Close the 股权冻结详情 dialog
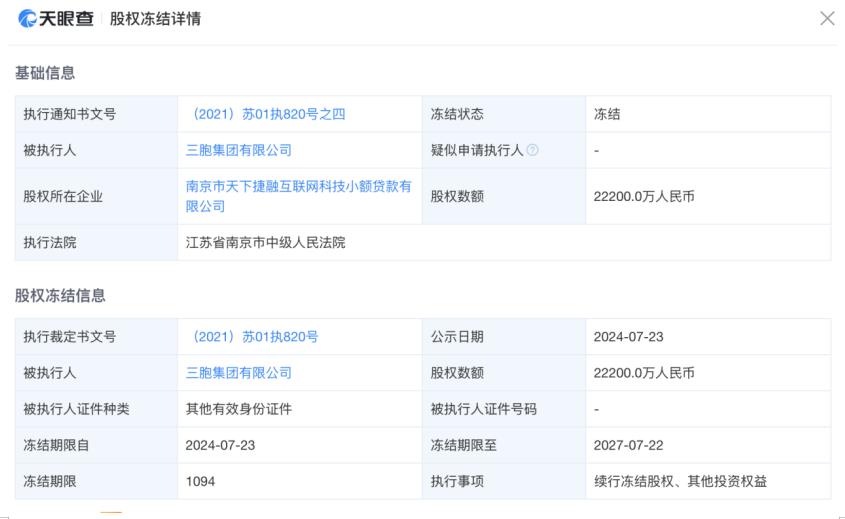The image size is (845, 519). [827, 18]
